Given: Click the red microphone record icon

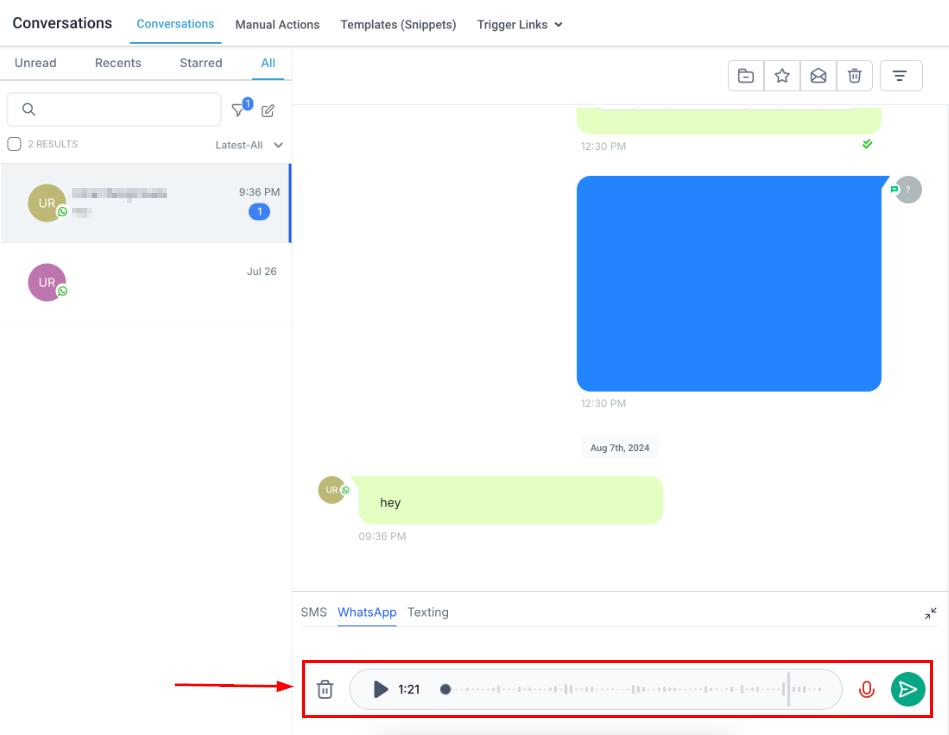Looking at the screenshot, I should pos(867,689).
